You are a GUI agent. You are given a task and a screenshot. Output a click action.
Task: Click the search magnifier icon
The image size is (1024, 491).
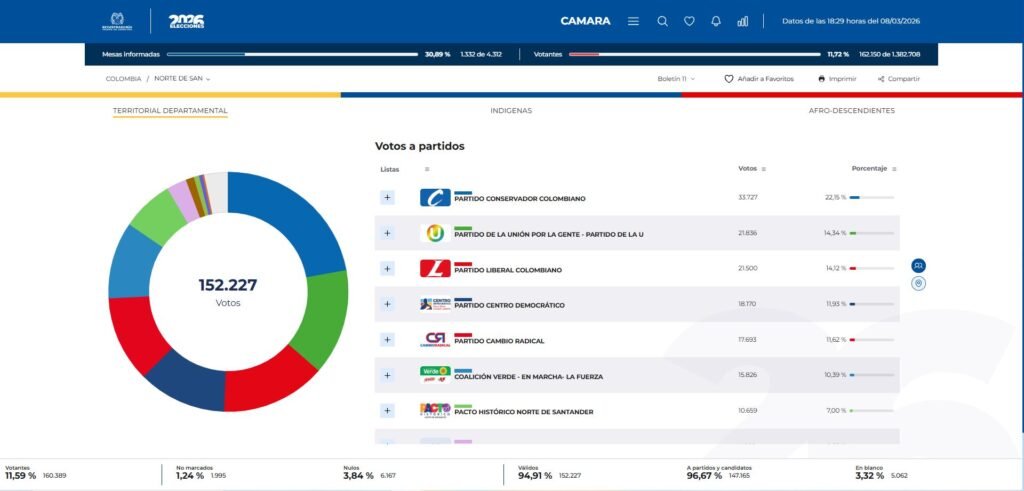pos(662,21)
